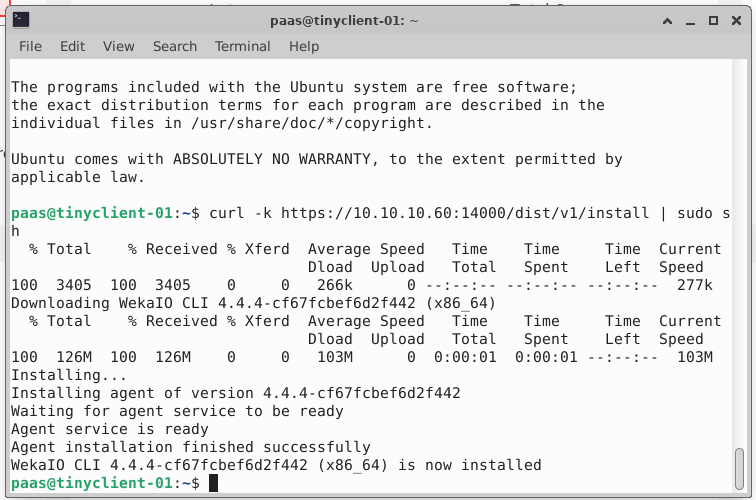
Task: Click the 'Installing...' line
Action: (x=69, y=375)
